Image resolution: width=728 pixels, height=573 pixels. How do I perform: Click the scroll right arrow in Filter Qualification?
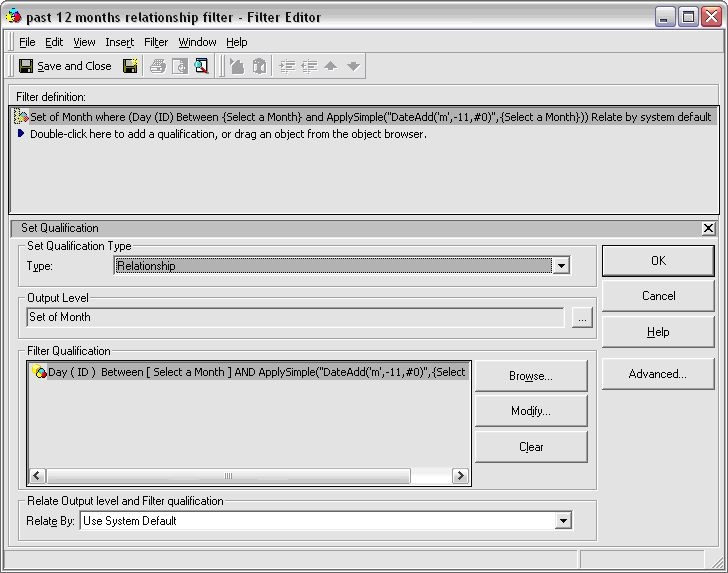pos(460,475)
